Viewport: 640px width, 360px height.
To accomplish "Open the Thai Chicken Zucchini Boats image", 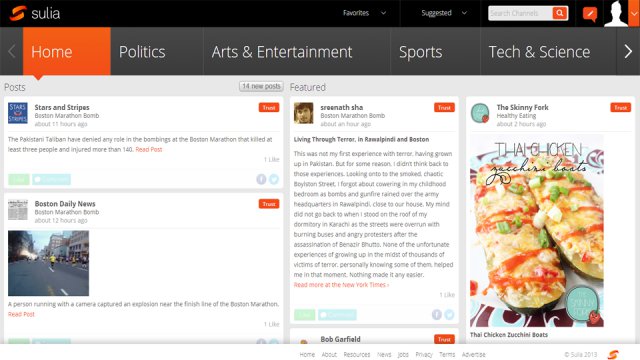I will [x=537, y=231].
